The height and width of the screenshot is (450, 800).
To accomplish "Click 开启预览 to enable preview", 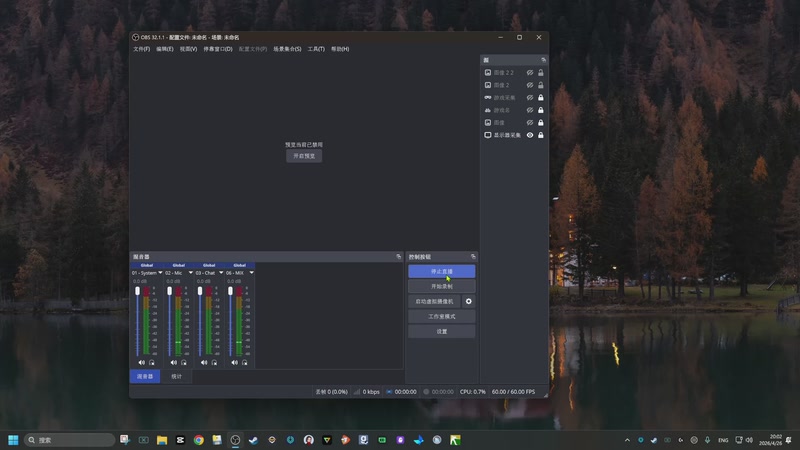I will coord(304,156).
